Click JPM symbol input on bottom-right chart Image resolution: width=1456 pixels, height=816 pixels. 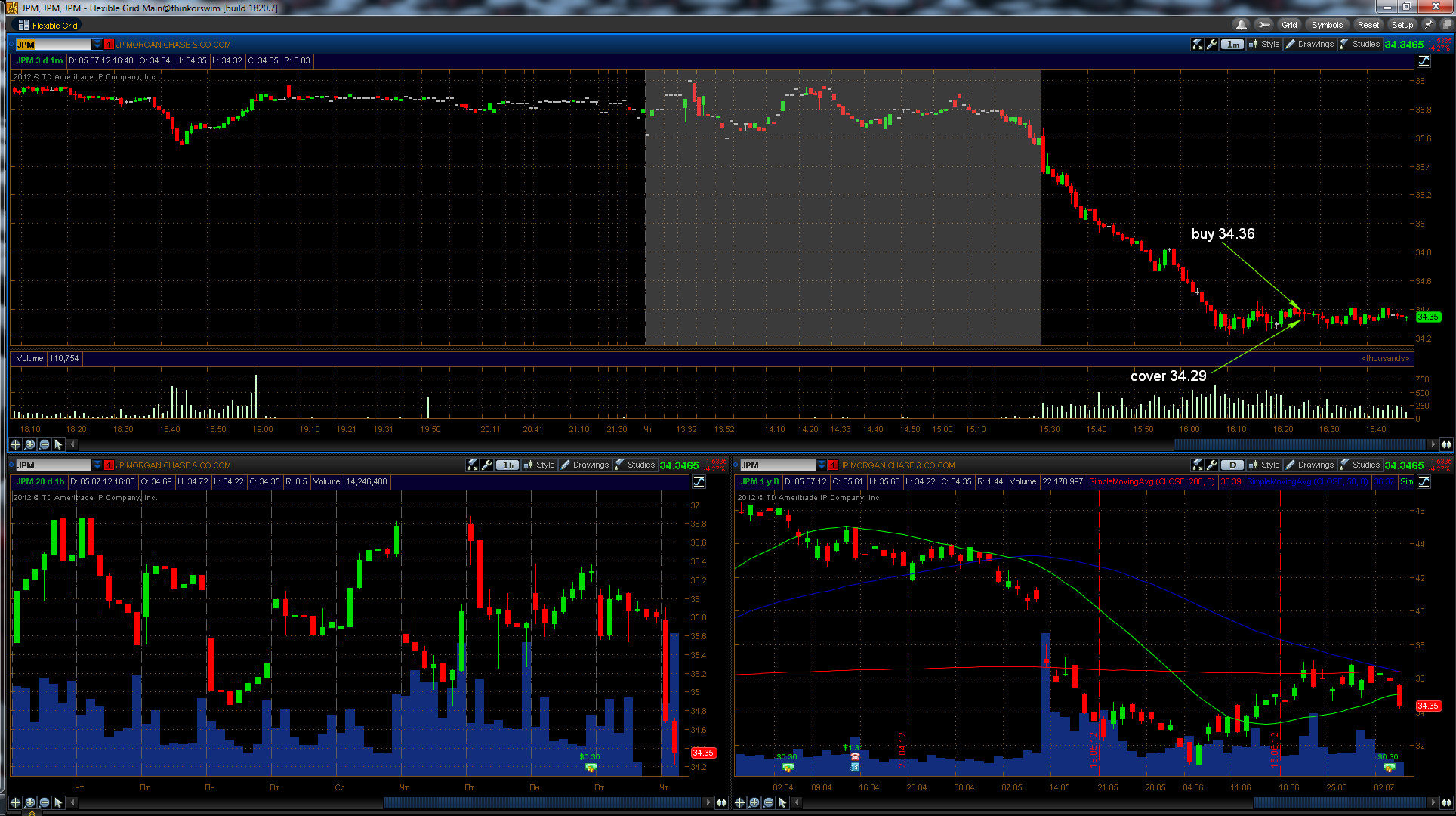click(x=778, y=465)
